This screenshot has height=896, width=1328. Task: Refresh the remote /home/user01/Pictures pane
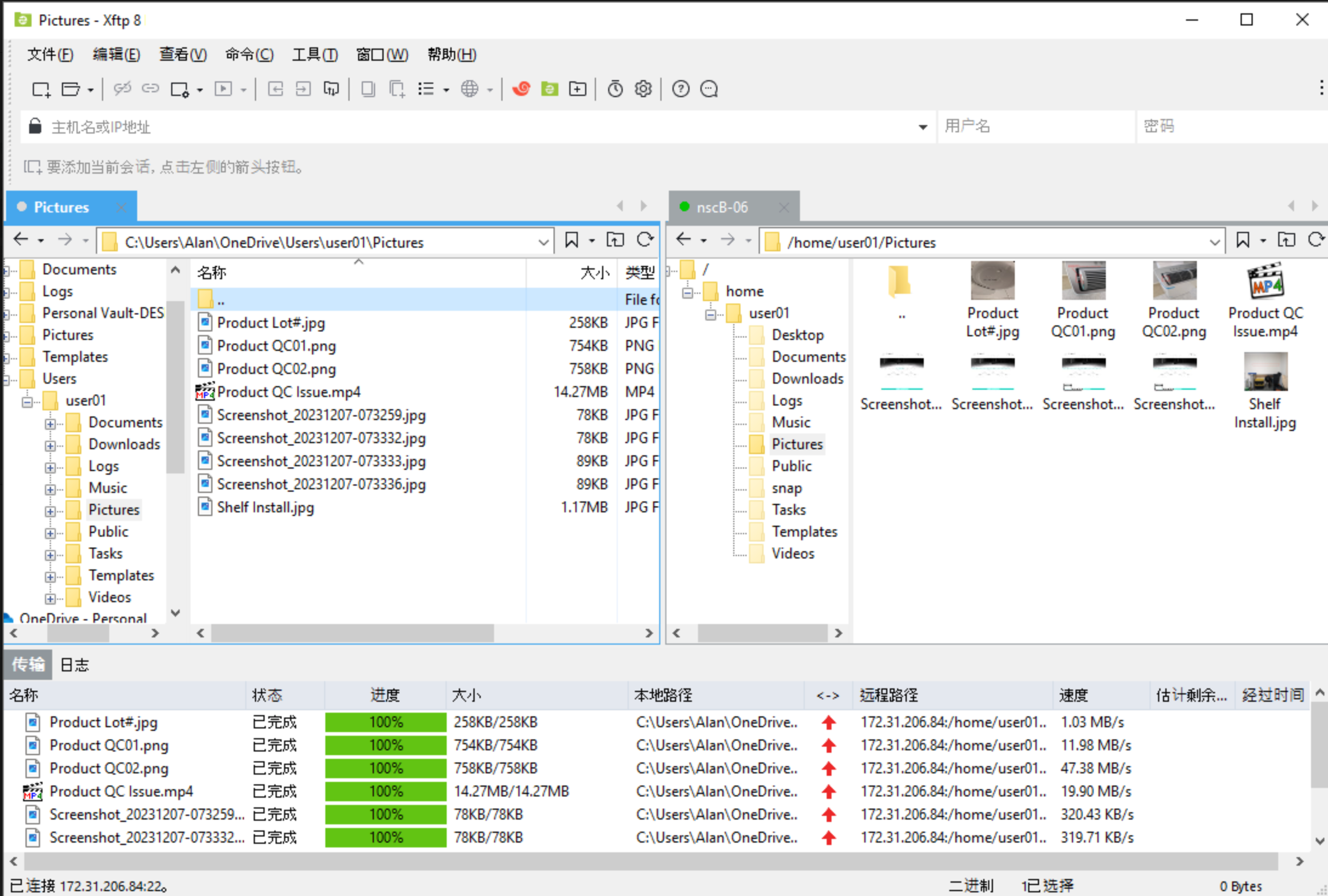(1316, 240)
